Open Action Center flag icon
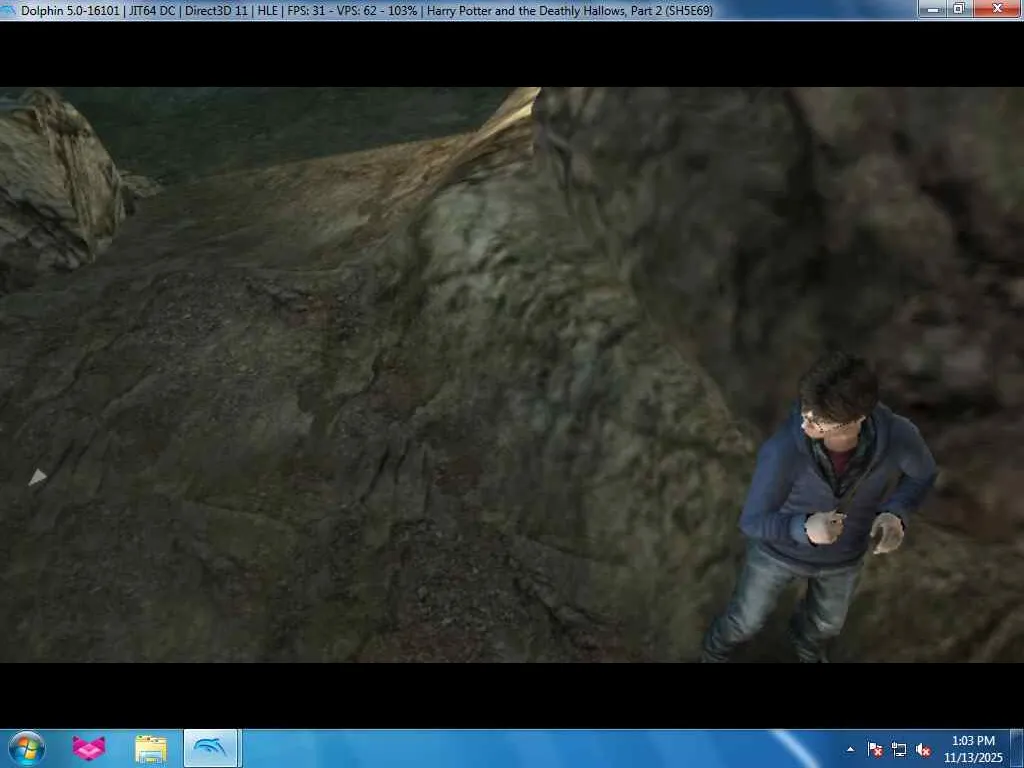 click(x=875, y=749)
